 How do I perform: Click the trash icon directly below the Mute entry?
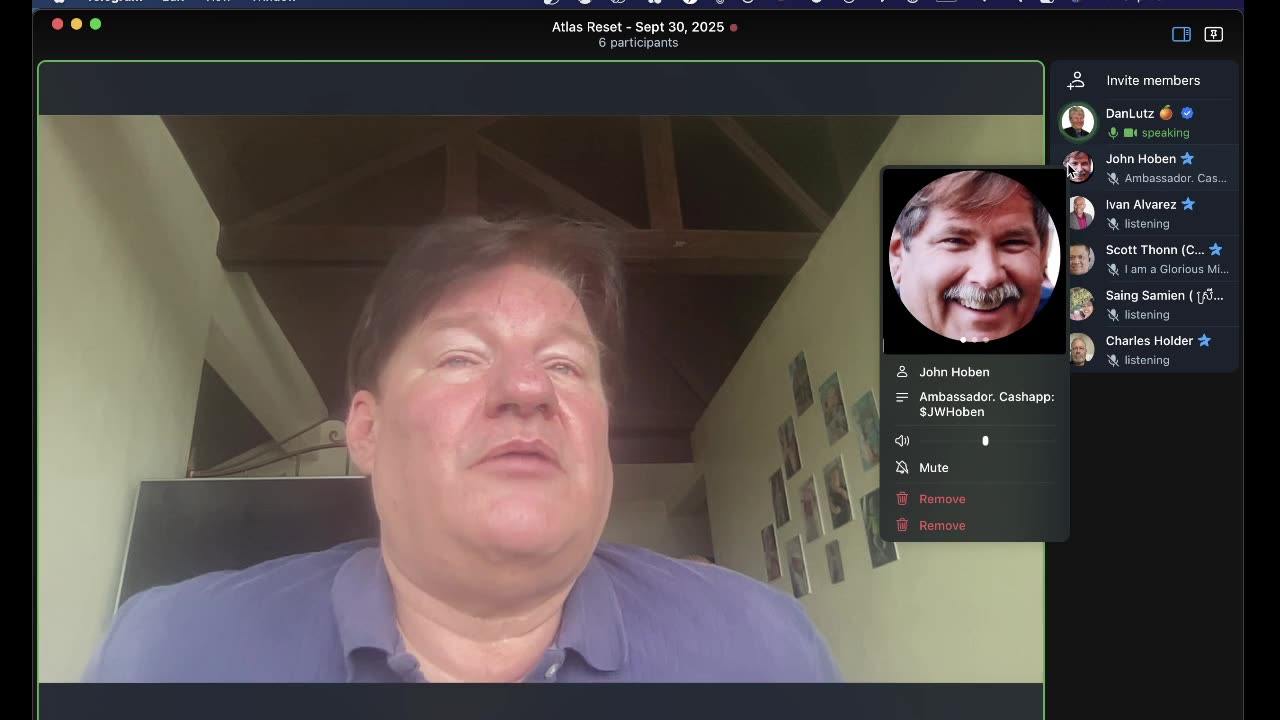point(902,499)
